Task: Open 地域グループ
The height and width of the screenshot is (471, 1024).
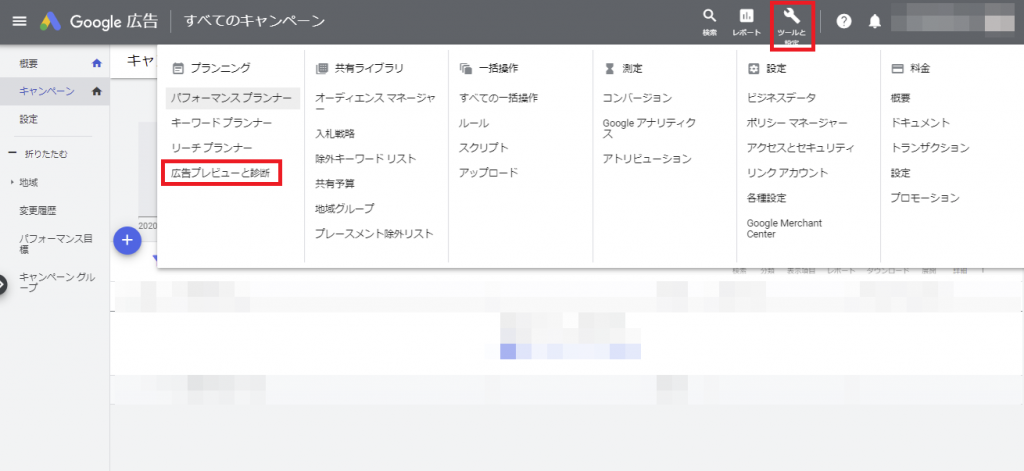Action: coord(345,208)
